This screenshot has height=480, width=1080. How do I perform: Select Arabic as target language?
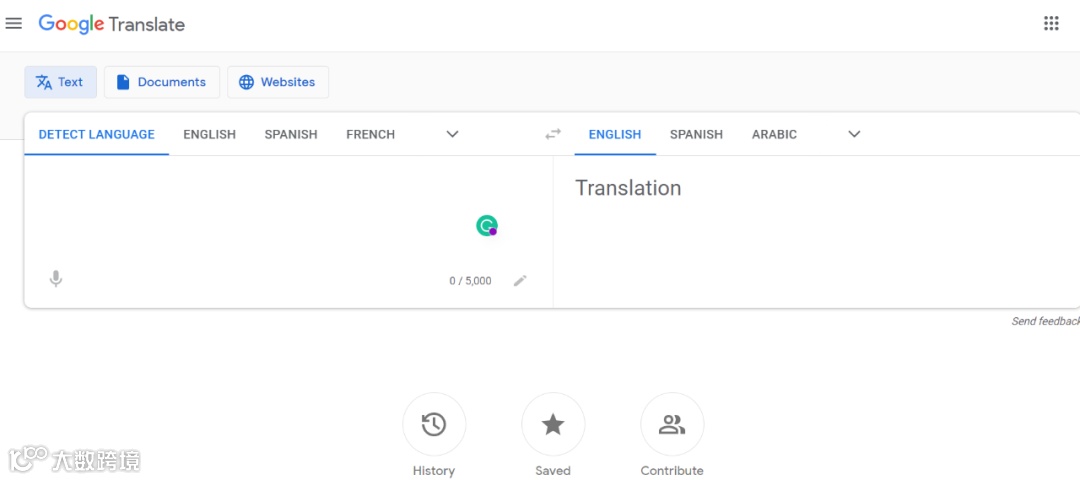pos(774,134)
